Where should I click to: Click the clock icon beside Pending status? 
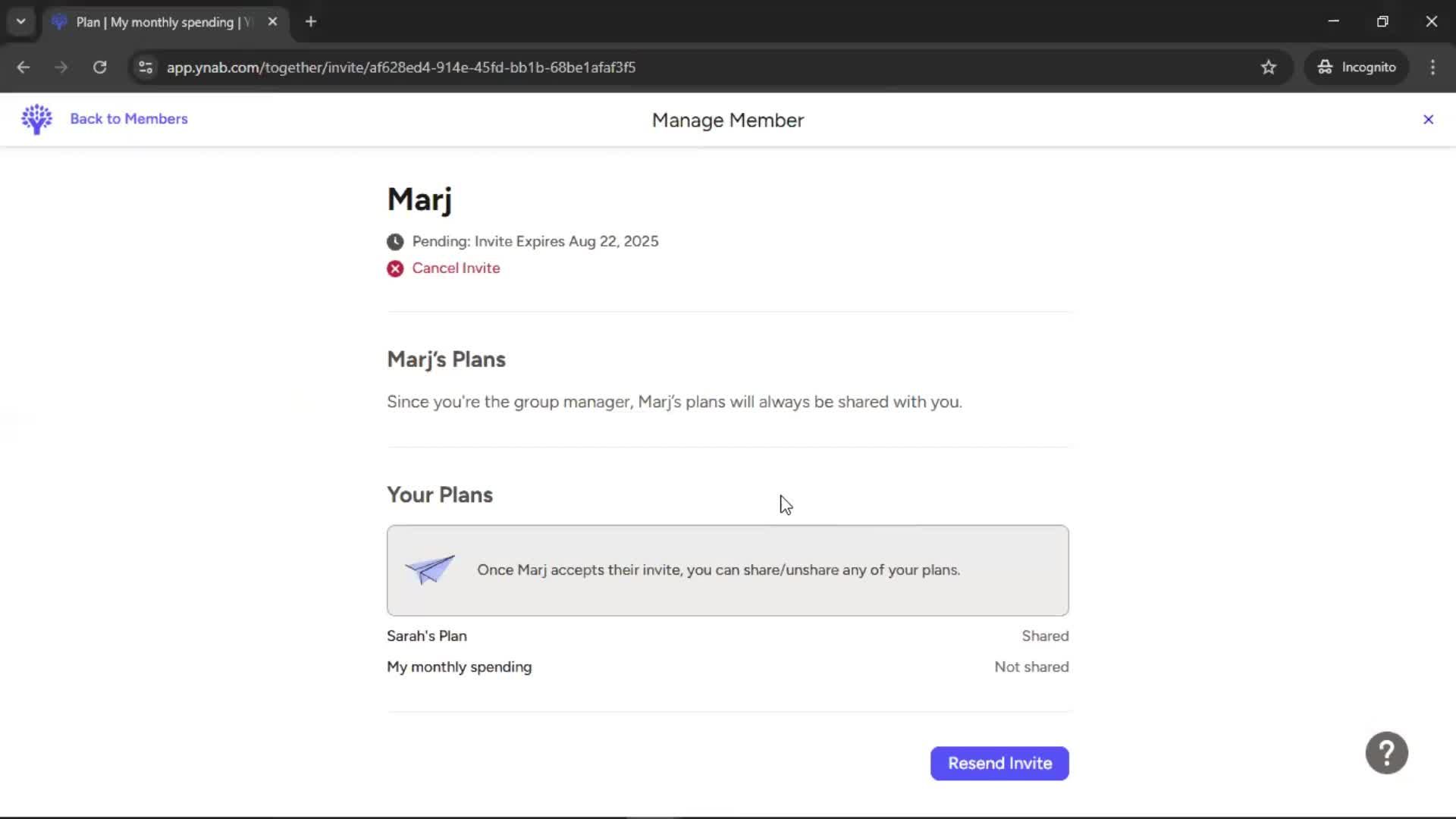click(395, 242)
